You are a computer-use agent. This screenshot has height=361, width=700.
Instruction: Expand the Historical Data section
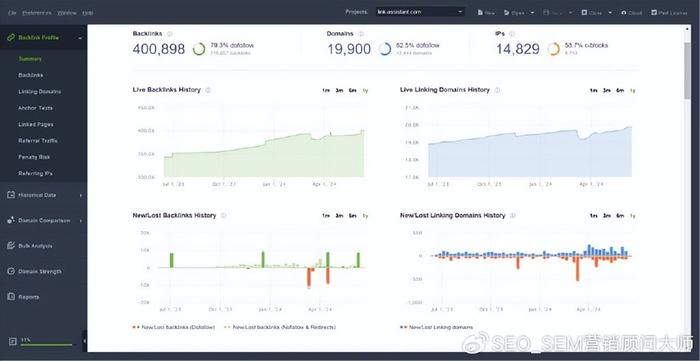click(x=81, y=195)
